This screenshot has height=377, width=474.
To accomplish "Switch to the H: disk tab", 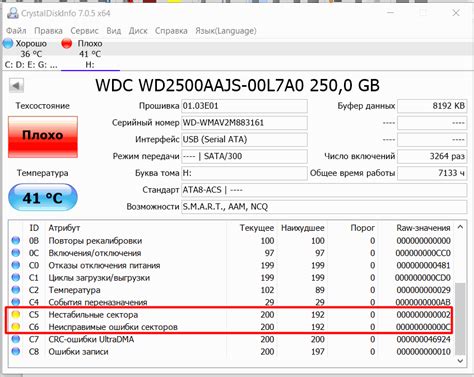I will coord(90,65).
